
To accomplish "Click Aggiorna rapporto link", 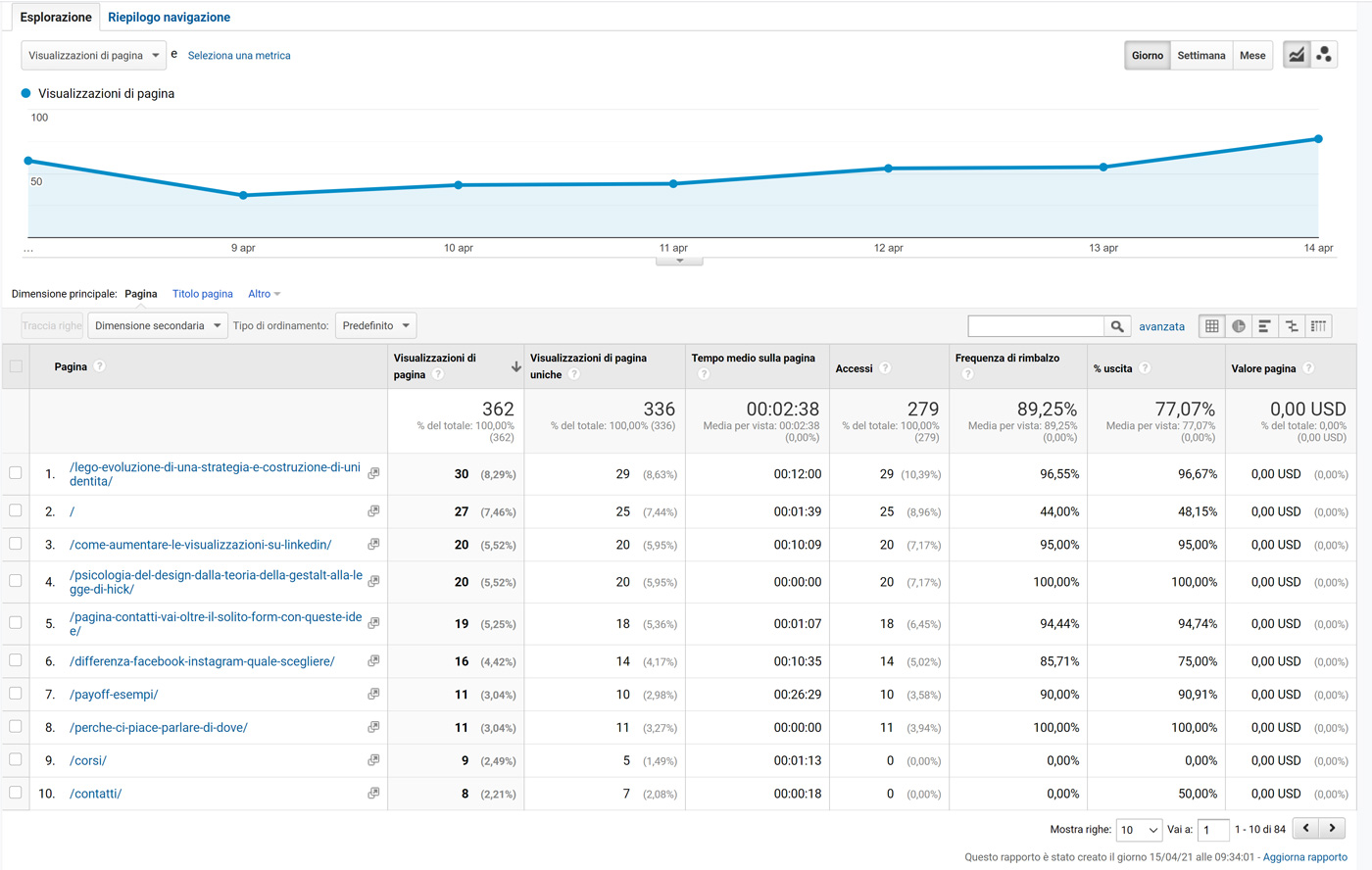I will pyautogui.click(x=1304, y=857).
